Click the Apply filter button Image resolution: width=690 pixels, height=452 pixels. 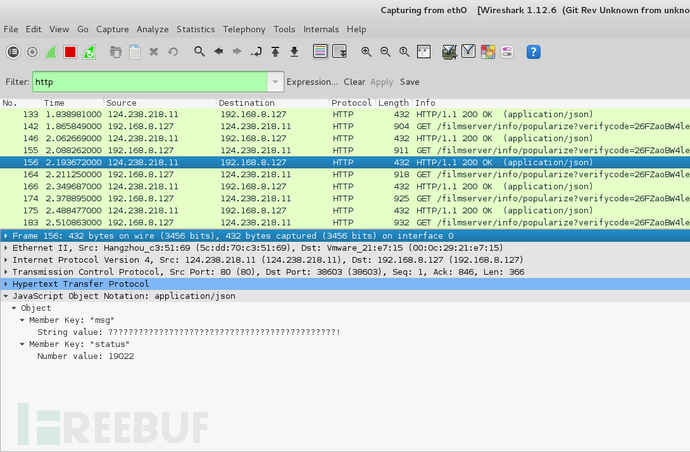[x=382, y=82]
